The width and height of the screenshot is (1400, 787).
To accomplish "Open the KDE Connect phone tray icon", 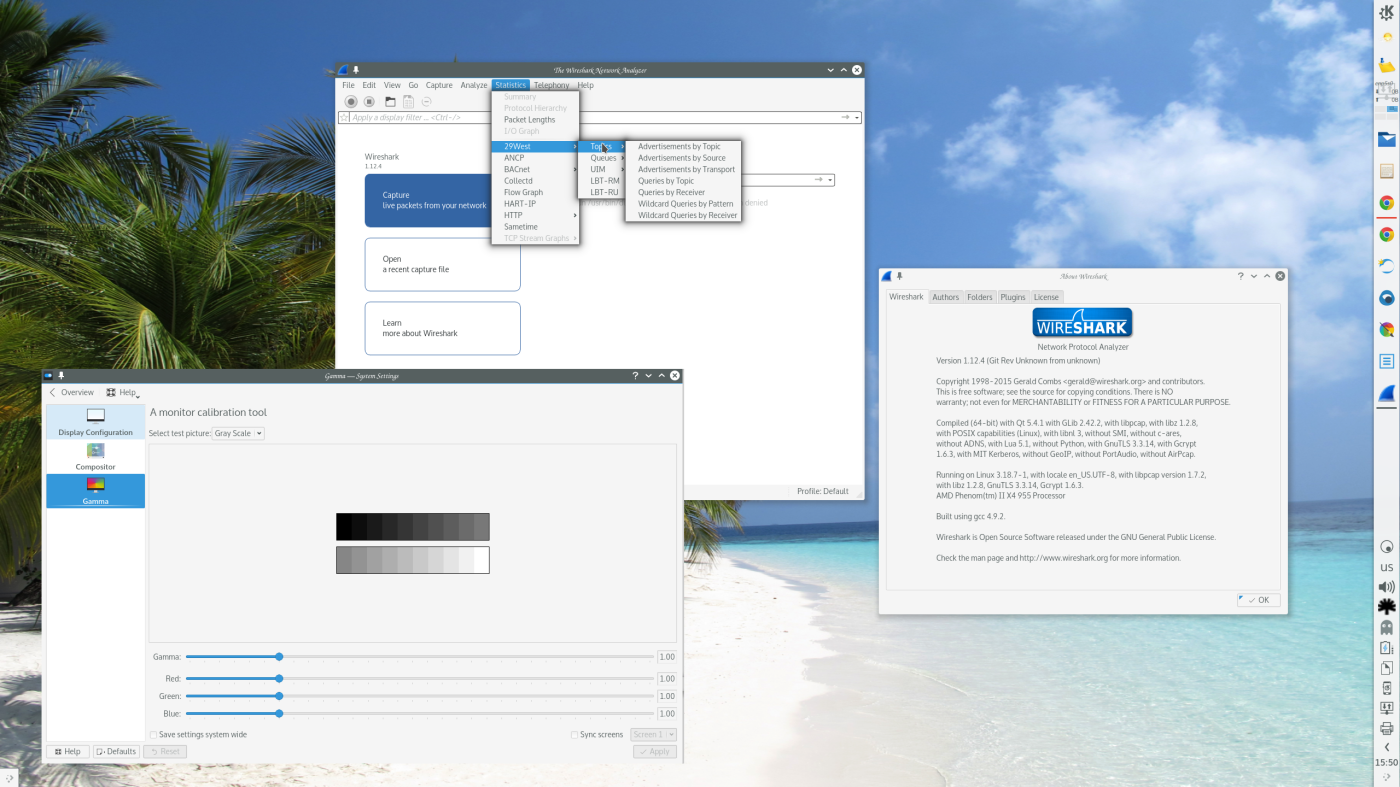I will point(1386,688).
